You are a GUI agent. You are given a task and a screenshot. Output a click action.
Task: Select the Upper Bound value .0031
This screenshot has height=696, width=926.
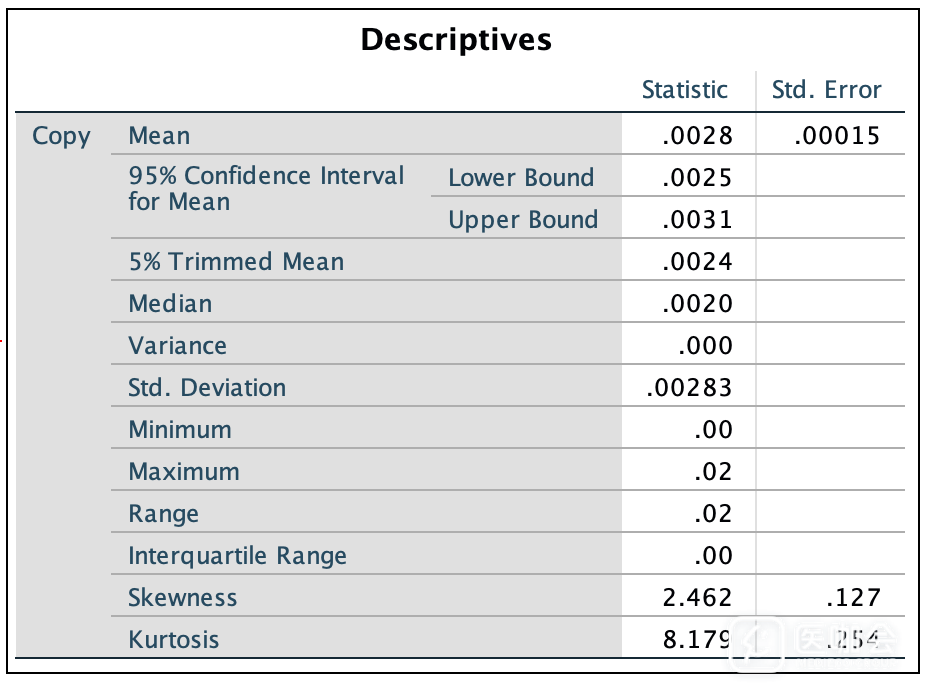[697, 220]
